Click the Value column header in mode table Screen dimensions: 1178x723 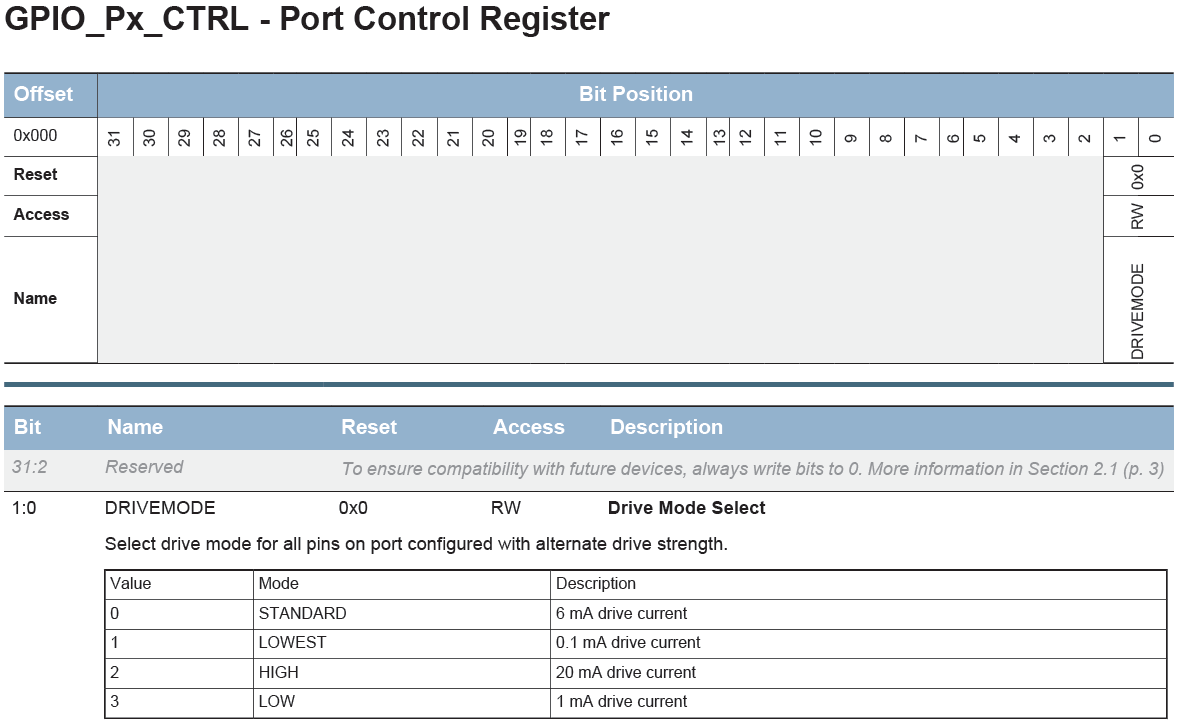tap(131, 583)
